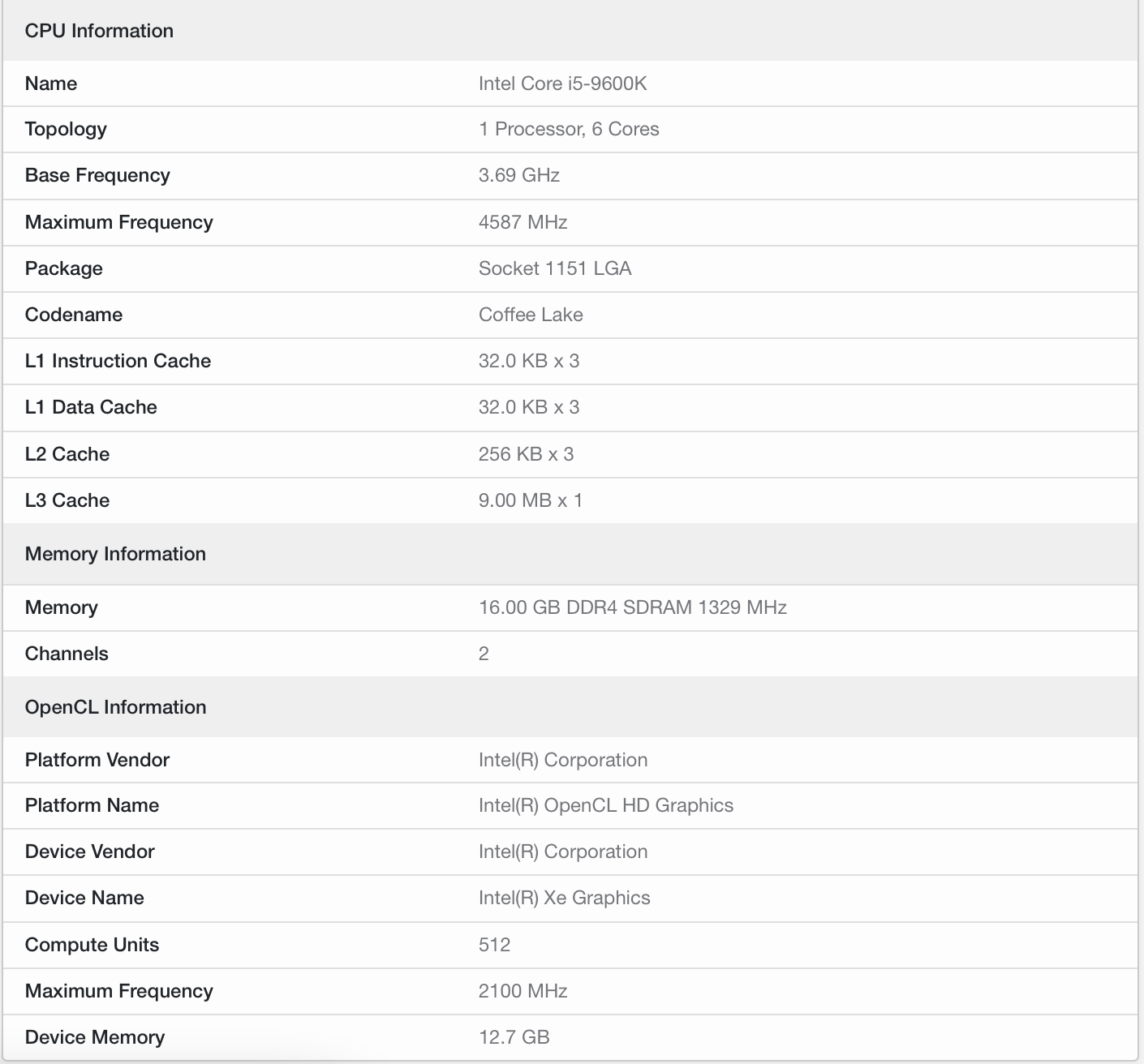Click the 'Package' label
Viewport: 1144px width, 1064px height.
tap(64, 269)
